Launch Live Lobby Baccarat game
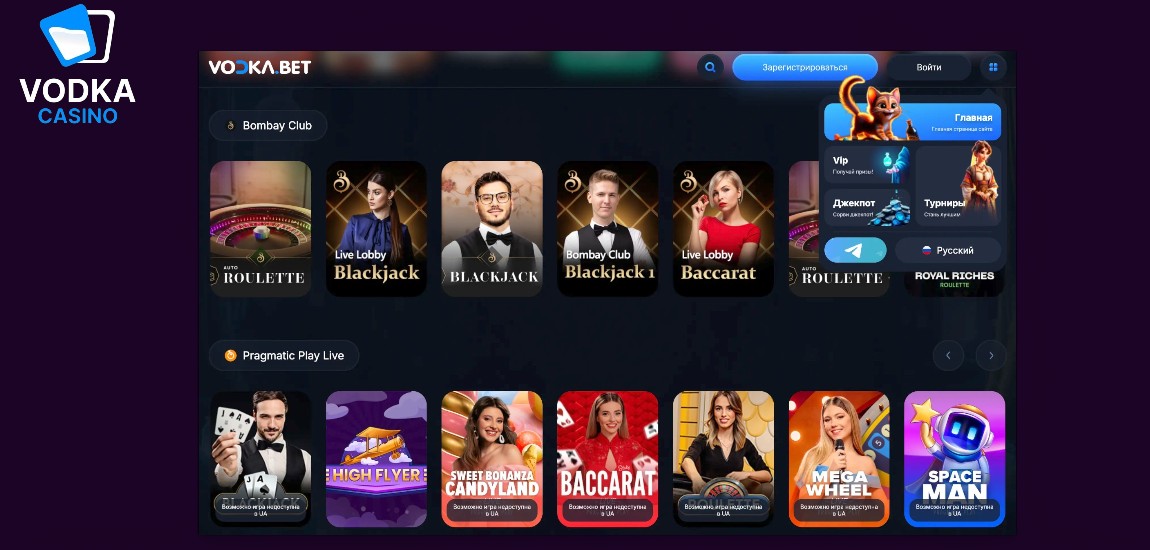 [723, 229]
